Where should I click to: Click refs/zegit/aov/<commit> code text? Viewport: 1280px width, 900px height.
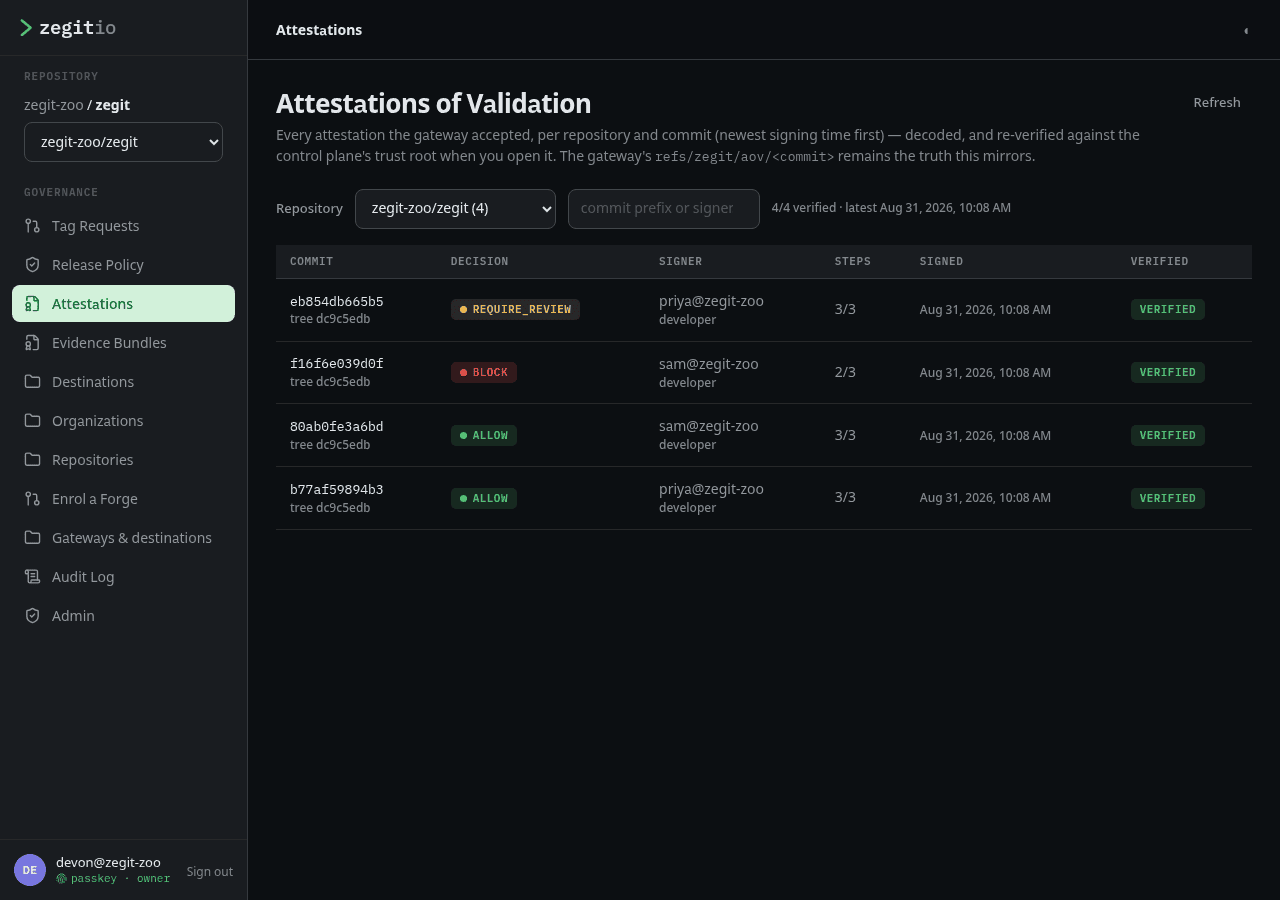744,157
